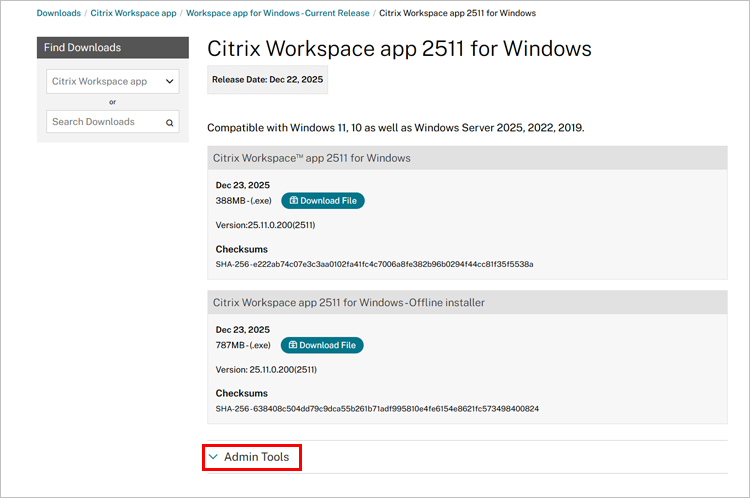
Task: Click the SHA-256 checksum starting with e222ab74
Action: (x=374, y=264)
